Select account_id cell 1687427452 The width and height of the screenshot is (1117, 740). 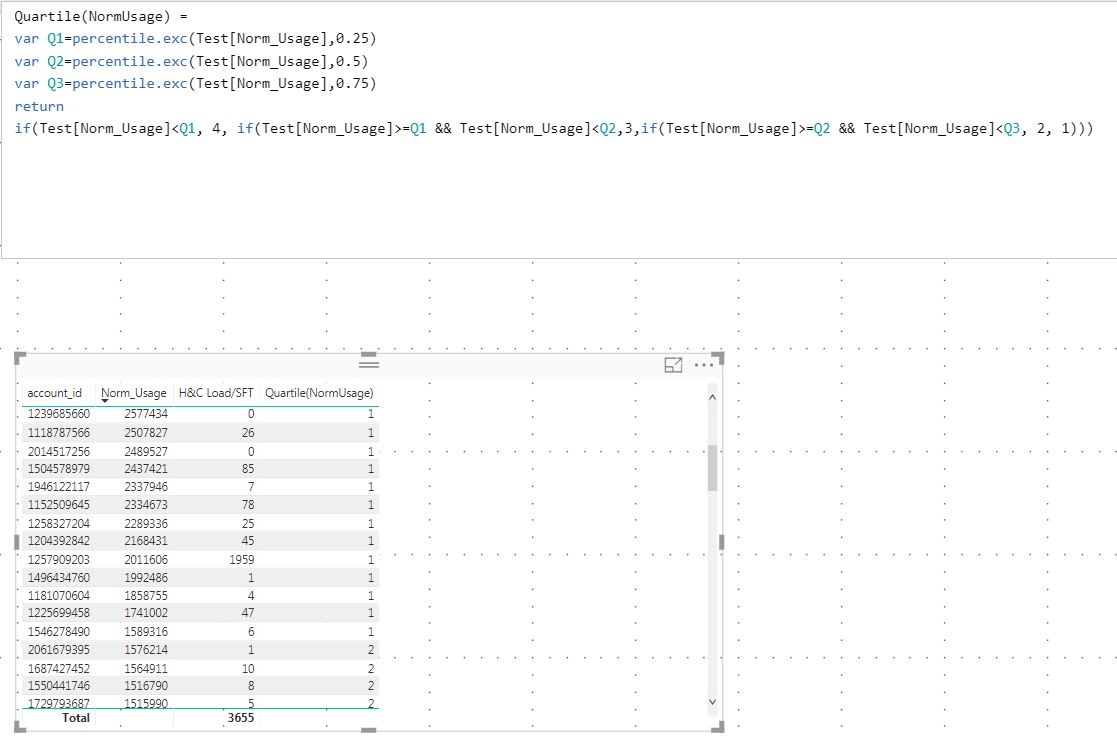pyautogui.click(x=58, y=669)
